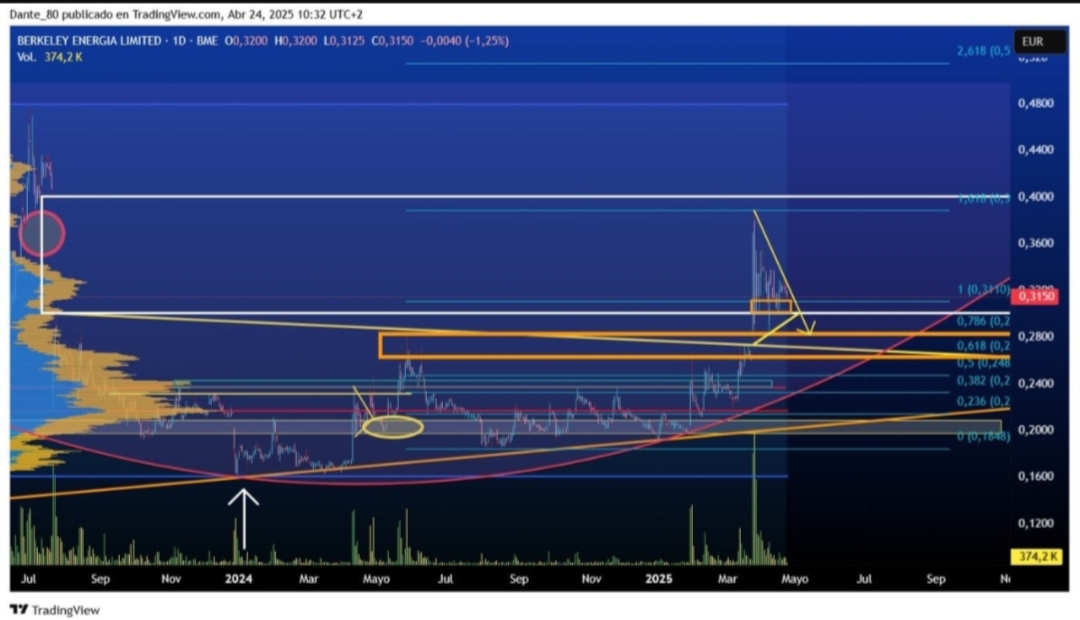Click the 0,618 Fibonacci level label
The image size is (1080, 620).
click(x=983, y=346)
